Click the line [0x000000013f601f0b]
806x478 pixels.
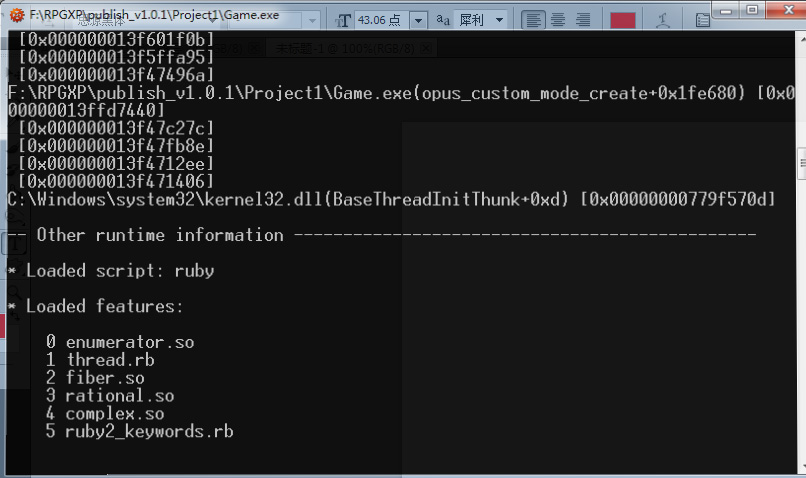coord(116,40)
